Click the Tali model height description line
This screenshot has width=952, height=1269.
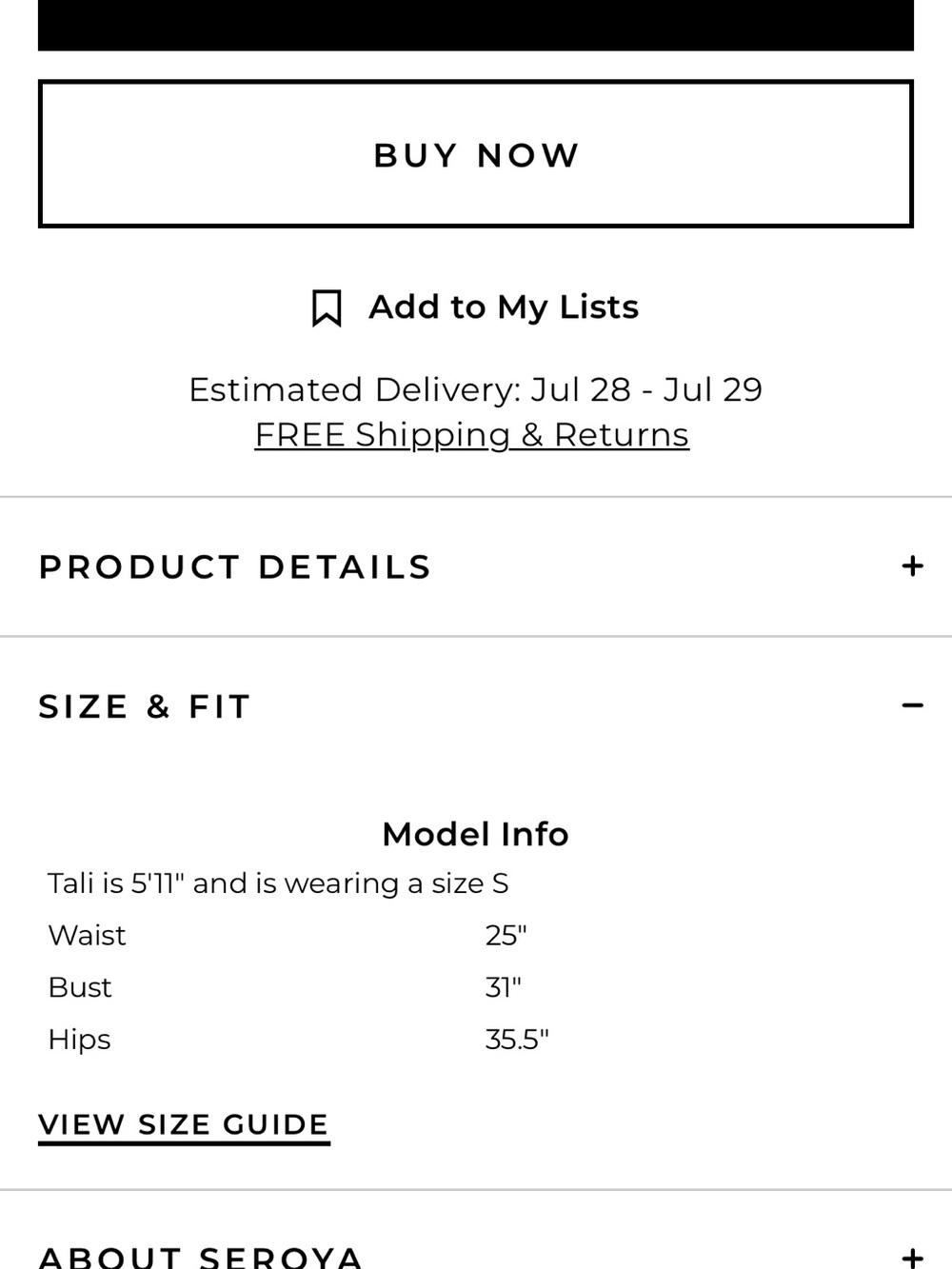coord(278,883)
